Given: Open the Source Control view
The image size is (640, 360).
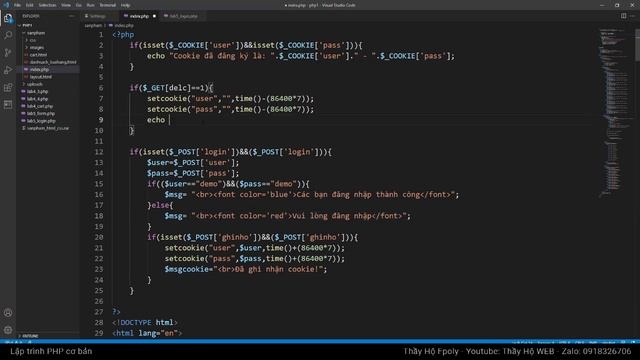Looking at the screenshot, I should 8,53.
